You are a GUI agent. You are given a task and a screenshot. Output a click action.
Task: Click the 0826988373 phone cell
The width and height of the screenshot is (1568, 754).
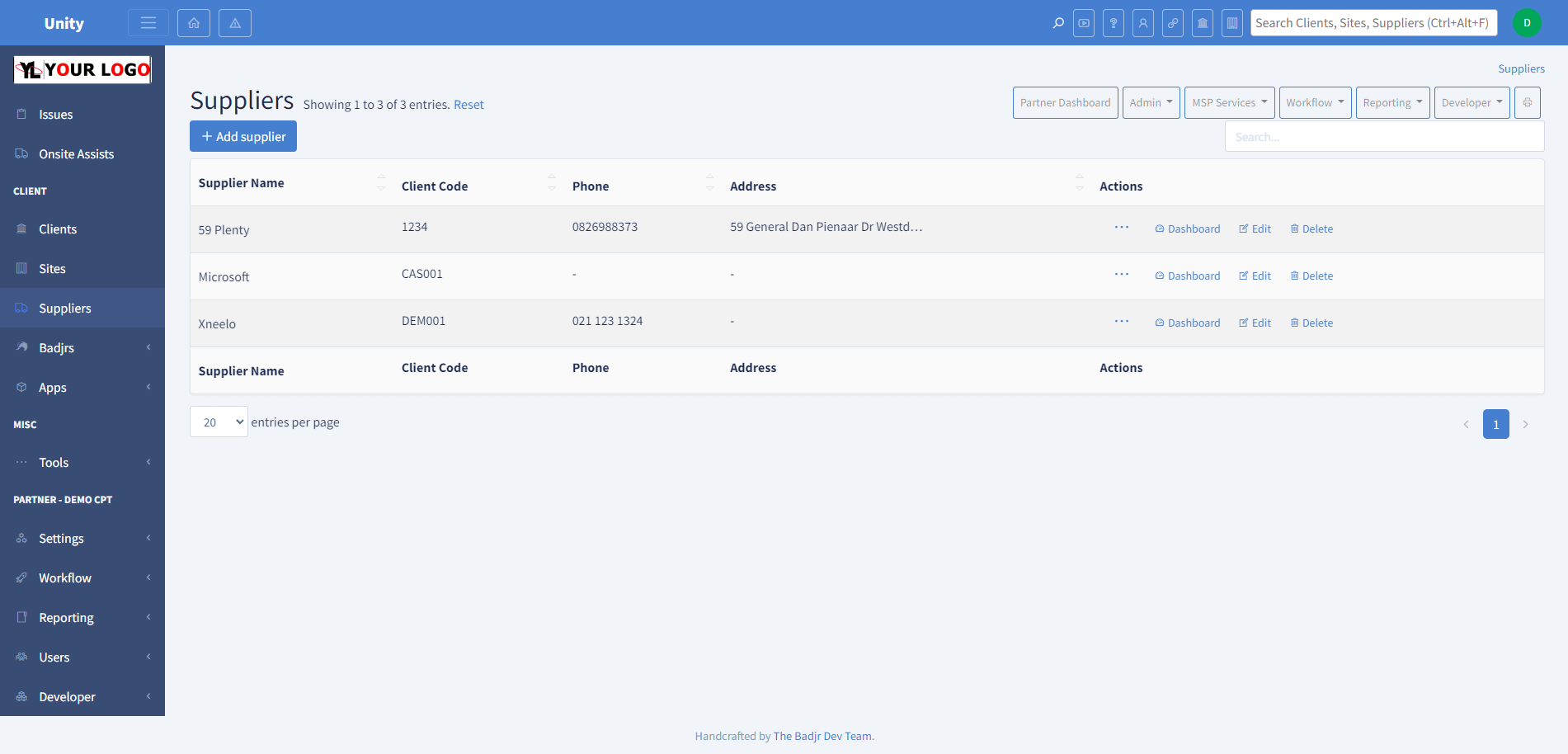(x=605, y=227)
